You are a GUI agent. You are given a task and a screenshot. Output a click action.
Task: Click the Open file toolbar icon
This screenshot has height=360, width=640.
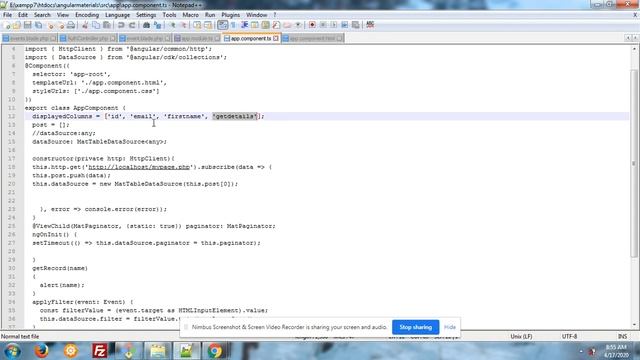tap(17, 25)
